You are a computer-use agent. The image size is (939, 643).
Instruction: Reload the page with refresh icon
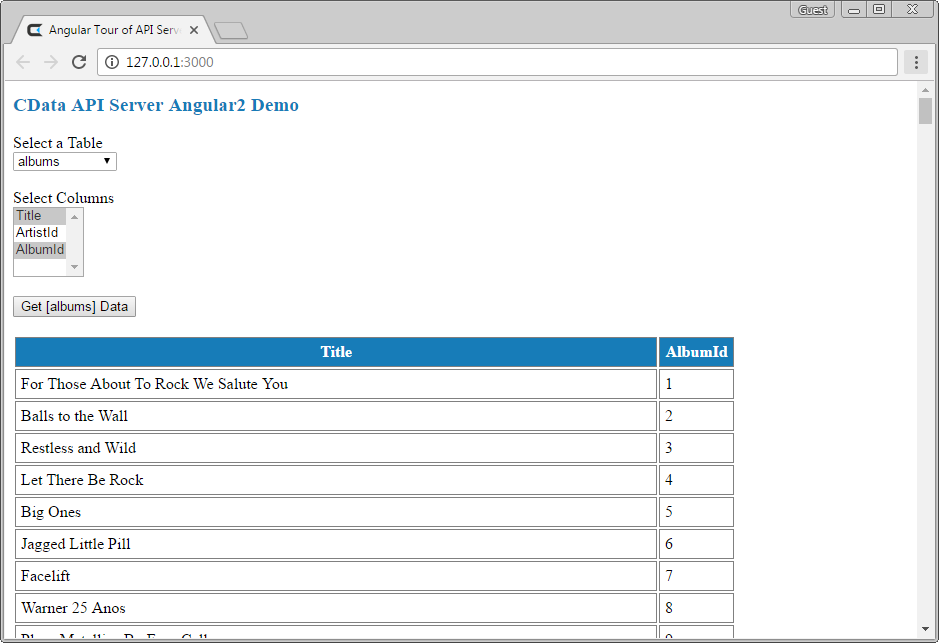(79, 62)
